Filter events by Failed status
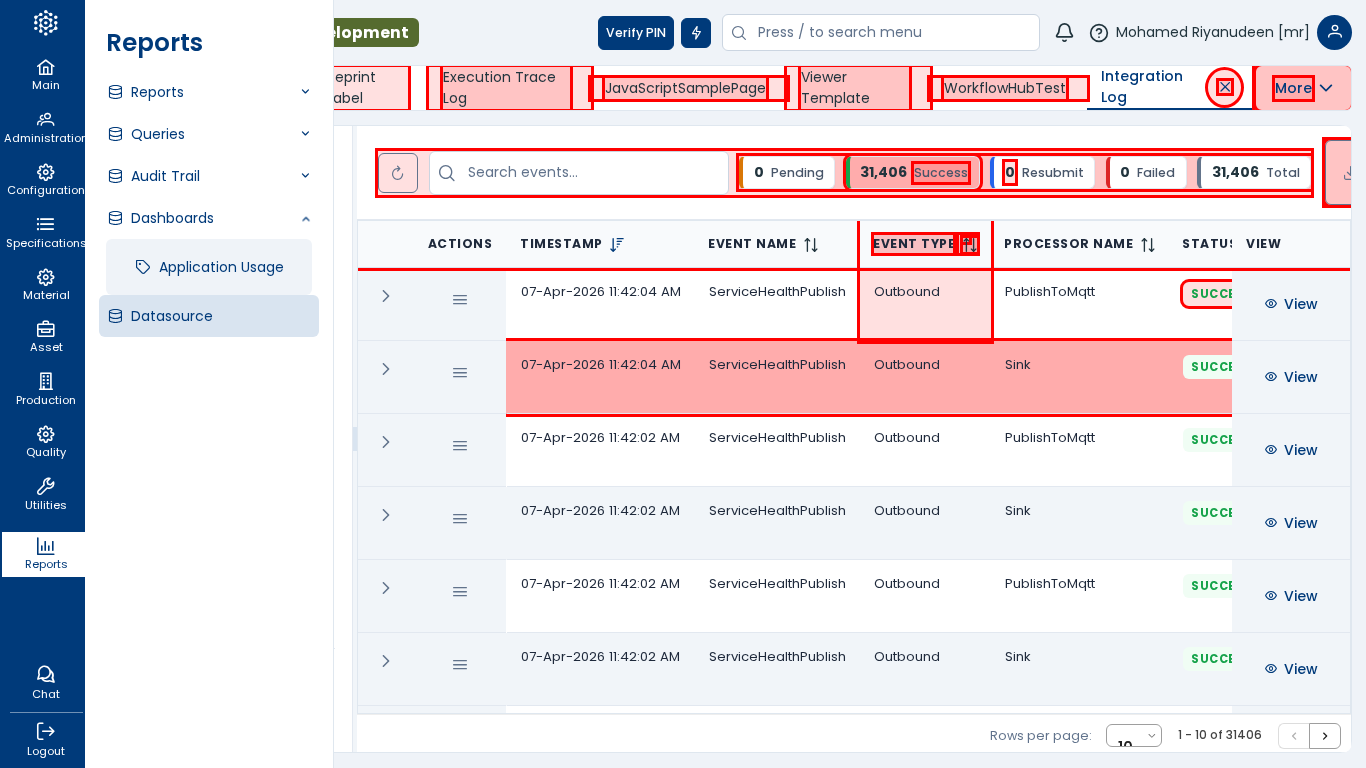1366x768 pixels. click(1146, 173)
